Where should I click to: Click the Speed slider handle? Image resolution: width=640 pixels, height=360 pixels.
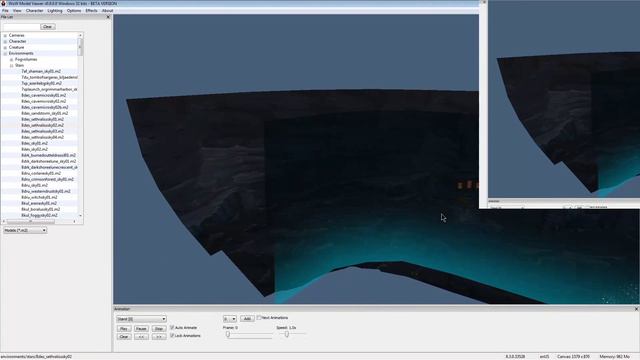[287, 334]
